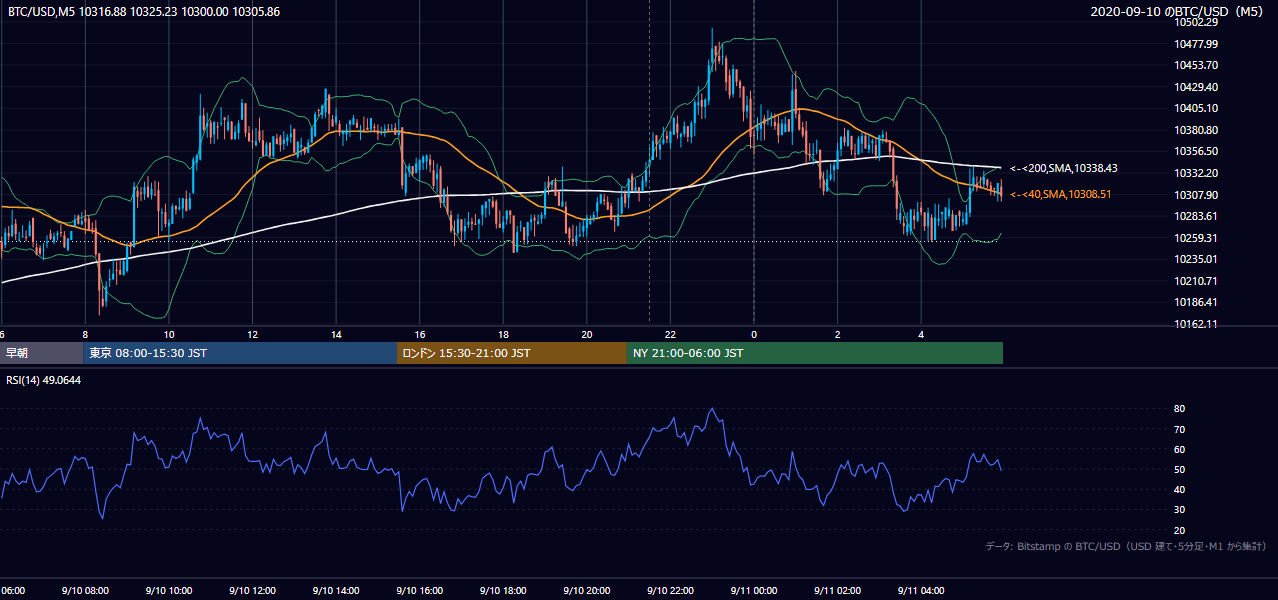
Task: Click price axis value 10429.40
Action: tap(1196, 87)
